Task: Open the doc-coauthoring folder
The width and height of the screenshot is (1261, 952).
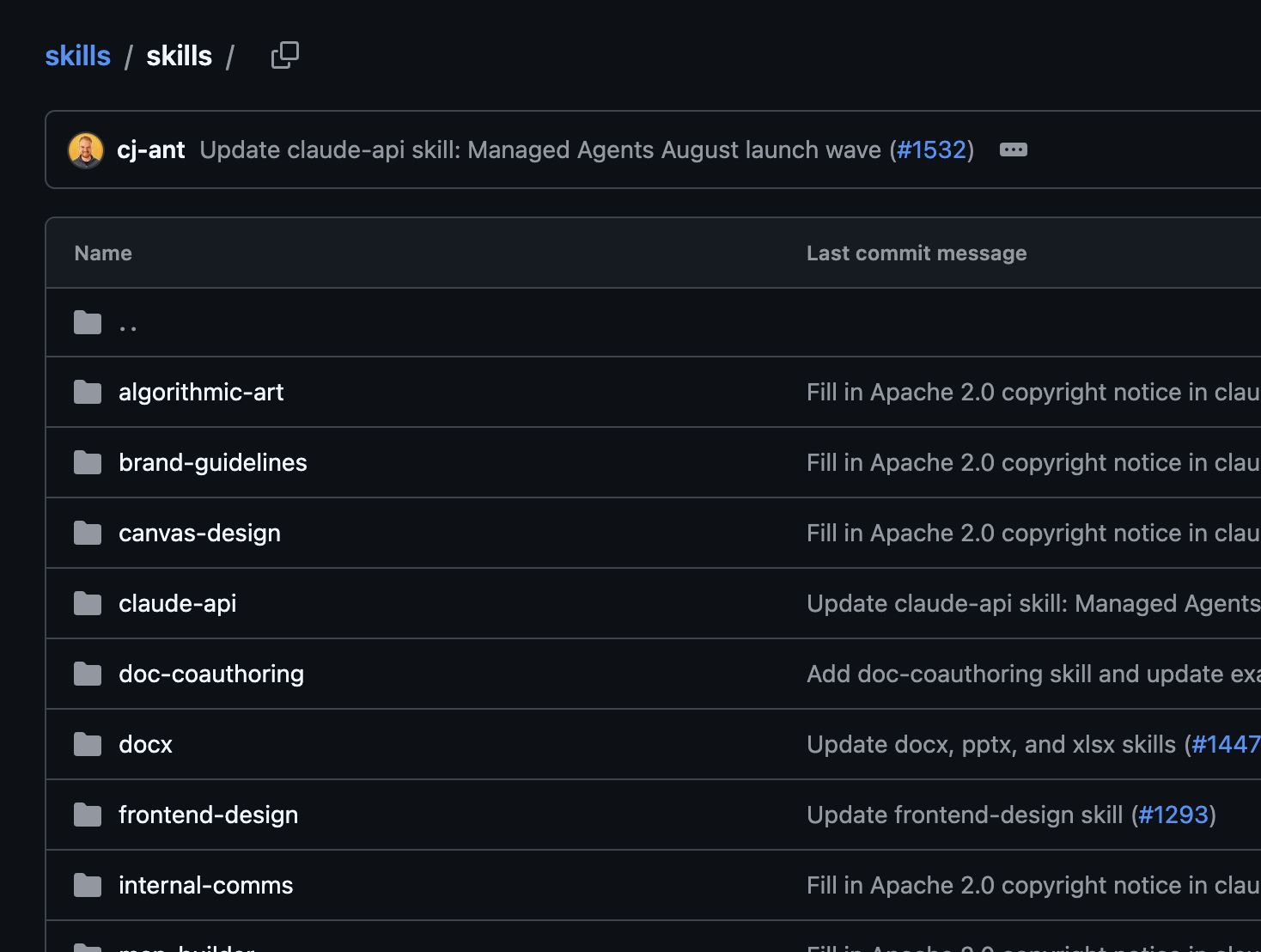Action: [211, 674]
